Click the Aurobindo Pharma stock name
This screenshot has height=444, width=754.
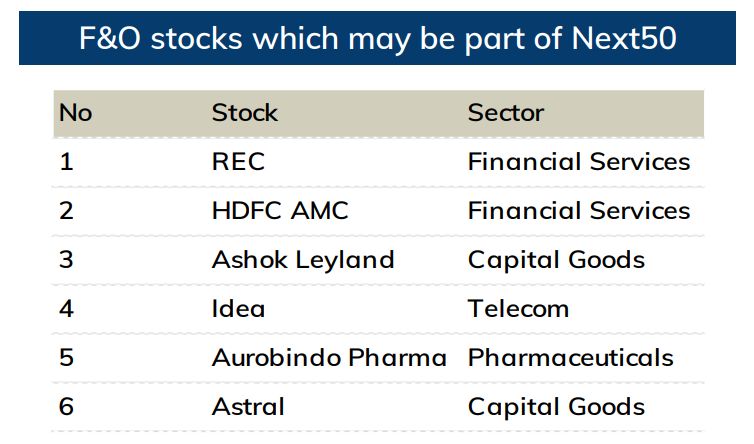(329, 358)
